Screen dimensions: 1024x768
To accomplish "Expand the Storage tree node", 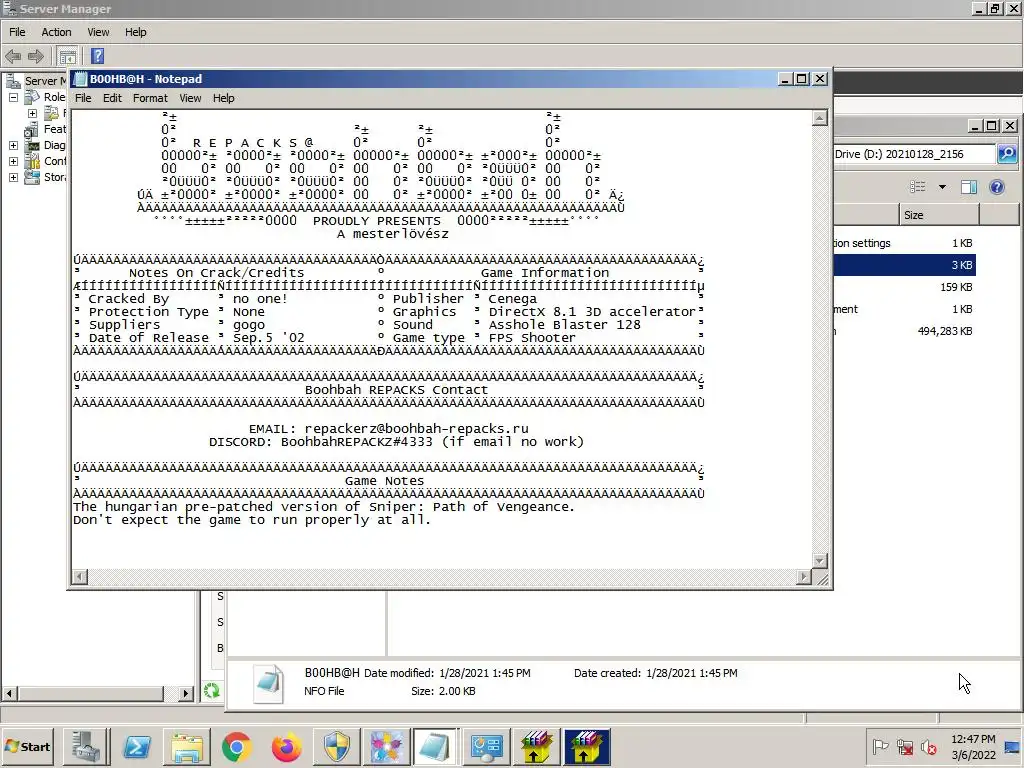I will coord(13,177).
